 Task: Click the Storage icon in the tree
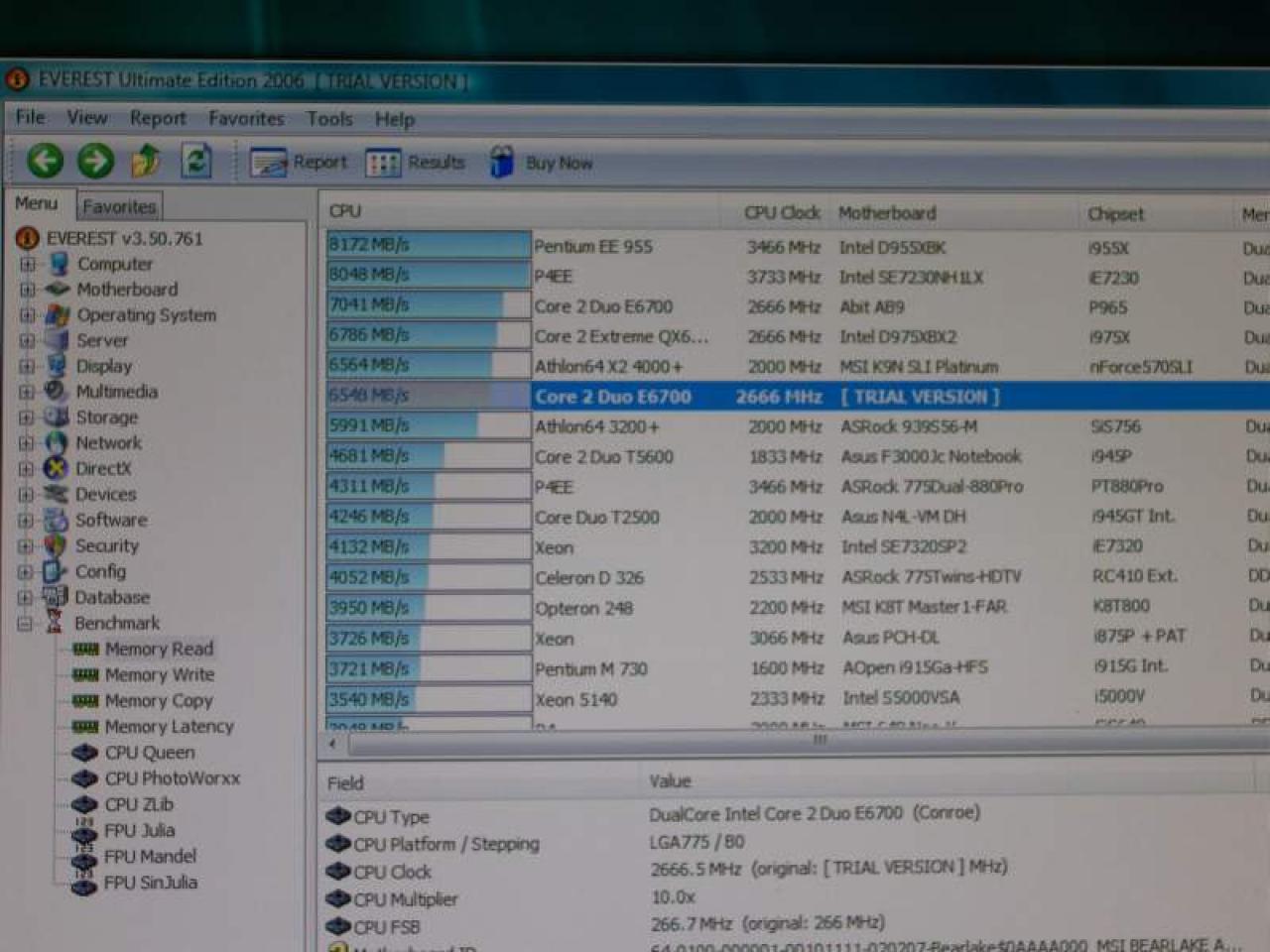[x=57, y=417]
